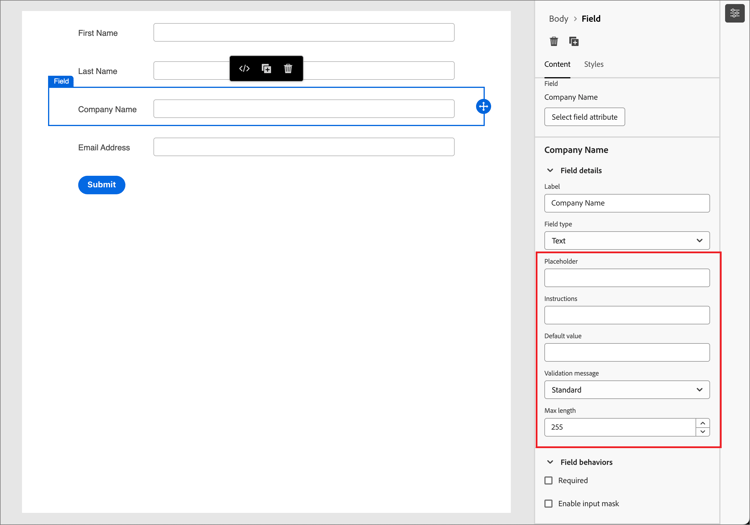Click the First Name label on canvas
The height and width of the screenshot is (525, 750).
98,33
